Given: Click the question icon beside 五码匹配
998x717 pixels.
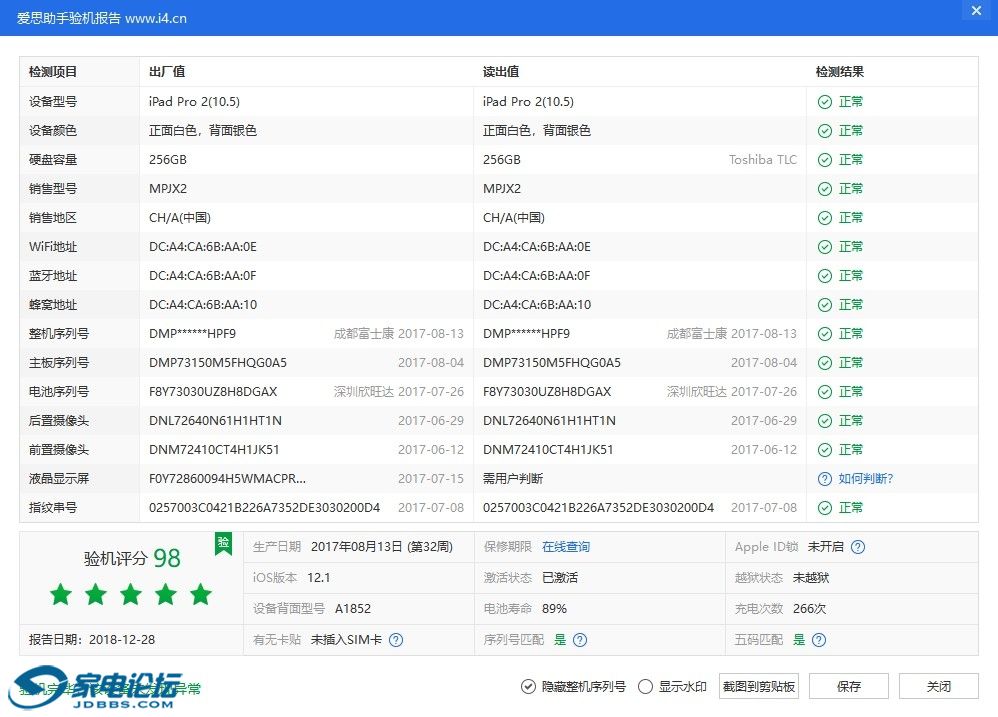Looking at the screenshot, I should tap(819, 640).
